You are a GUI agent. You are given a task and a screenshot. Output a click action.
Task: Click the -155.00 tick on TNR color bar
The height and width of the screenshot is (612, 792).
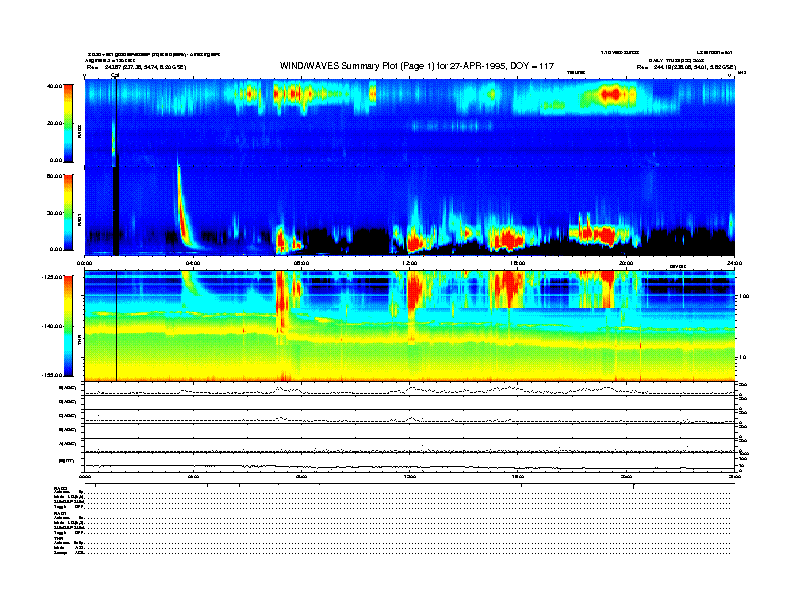click(x=52, y=375)
